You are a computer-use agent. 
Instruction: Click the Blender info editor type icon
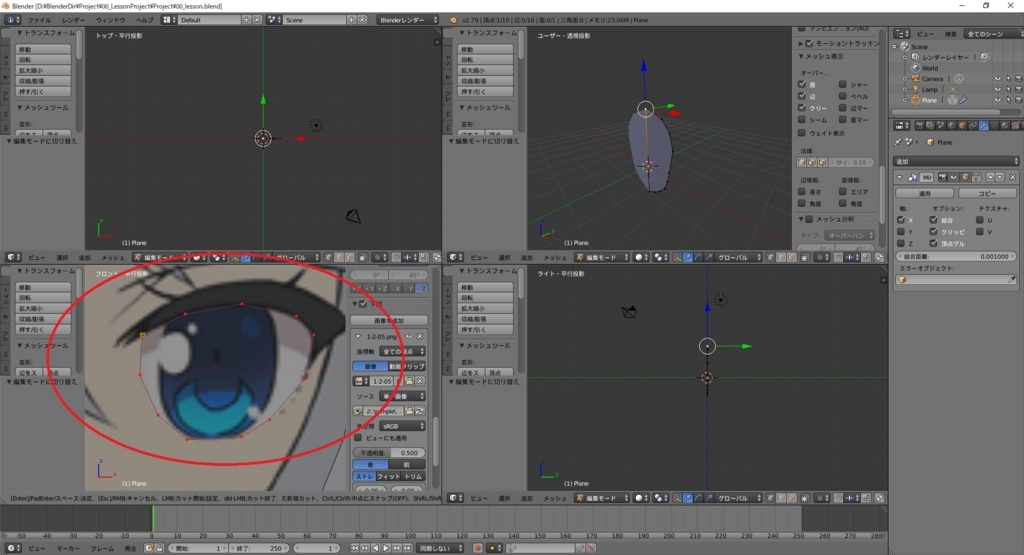9,20
